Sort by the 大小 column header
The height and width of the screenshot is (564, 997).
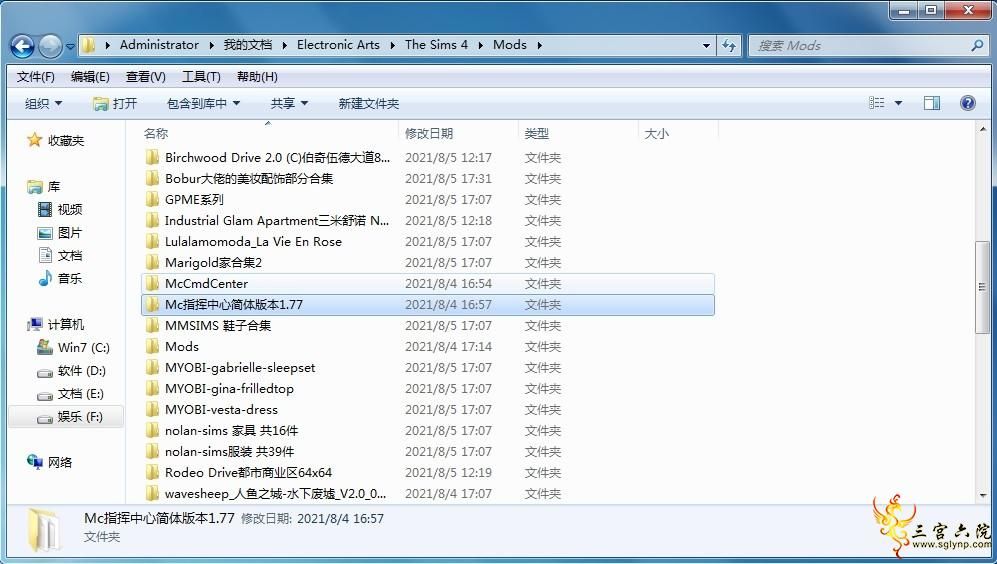point(657,134)
